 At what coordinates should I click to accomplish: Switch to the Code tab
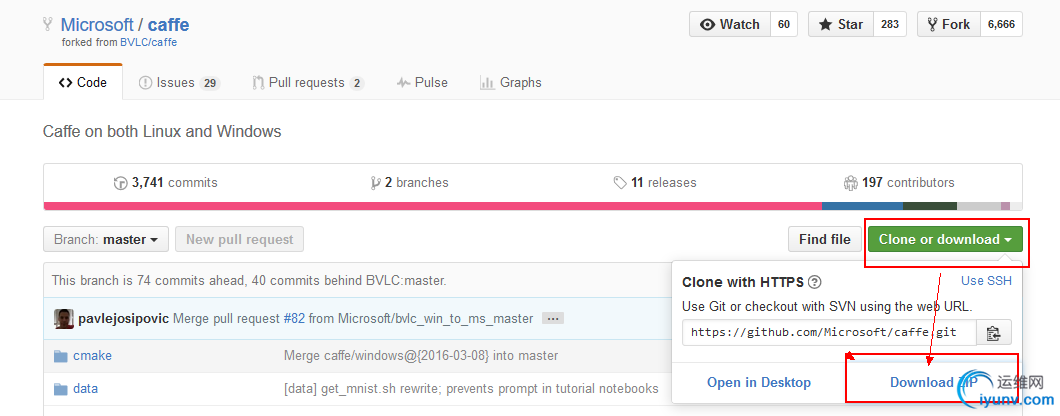82,83
